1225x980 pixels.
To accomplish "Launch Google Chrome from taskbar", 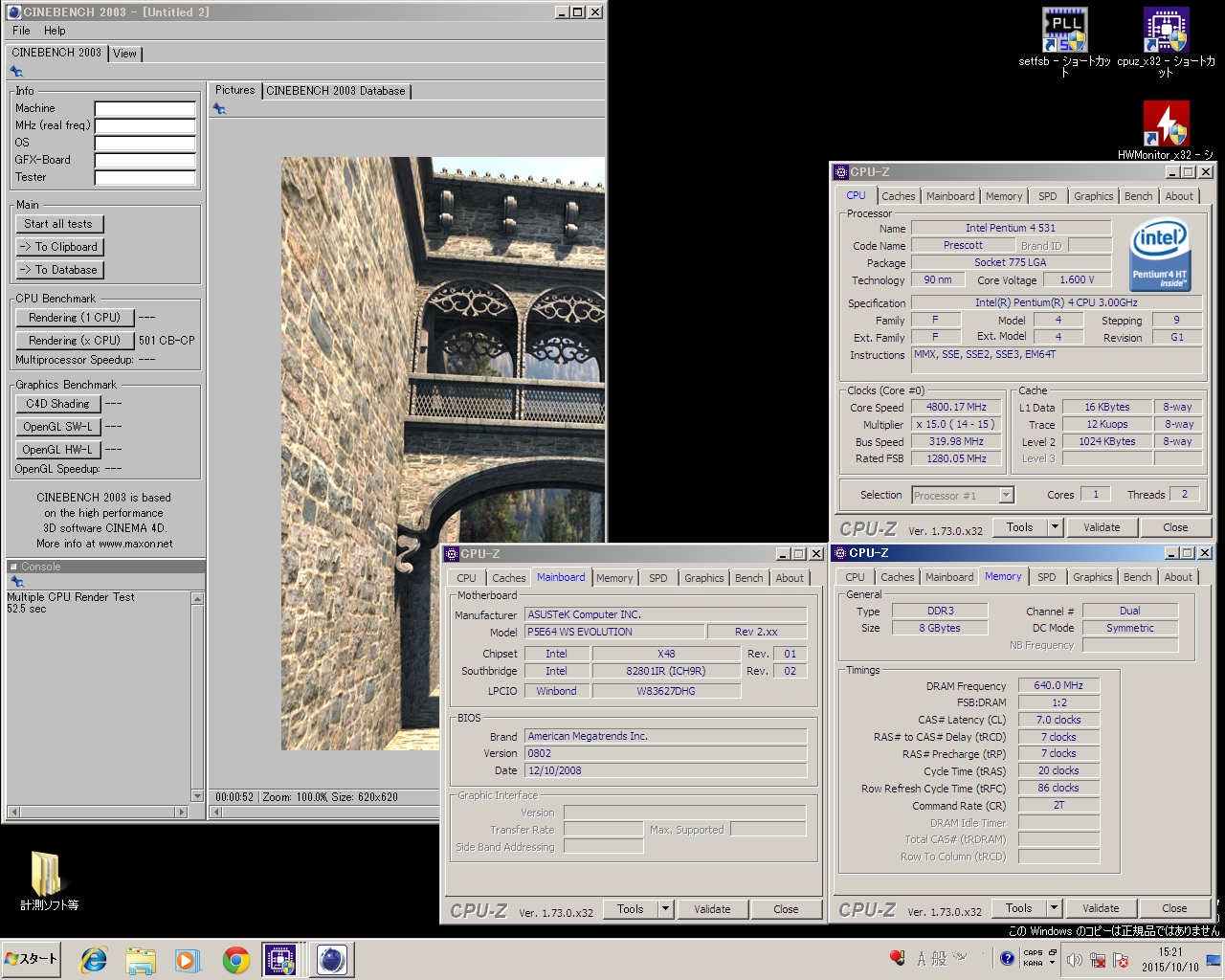I will tap(235, 959).
